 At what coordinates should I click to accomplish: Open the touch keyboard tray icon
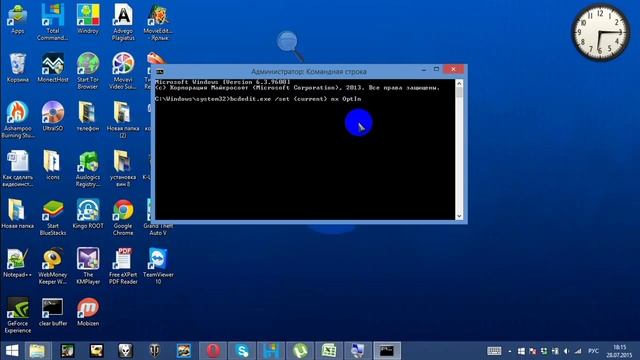494,351
